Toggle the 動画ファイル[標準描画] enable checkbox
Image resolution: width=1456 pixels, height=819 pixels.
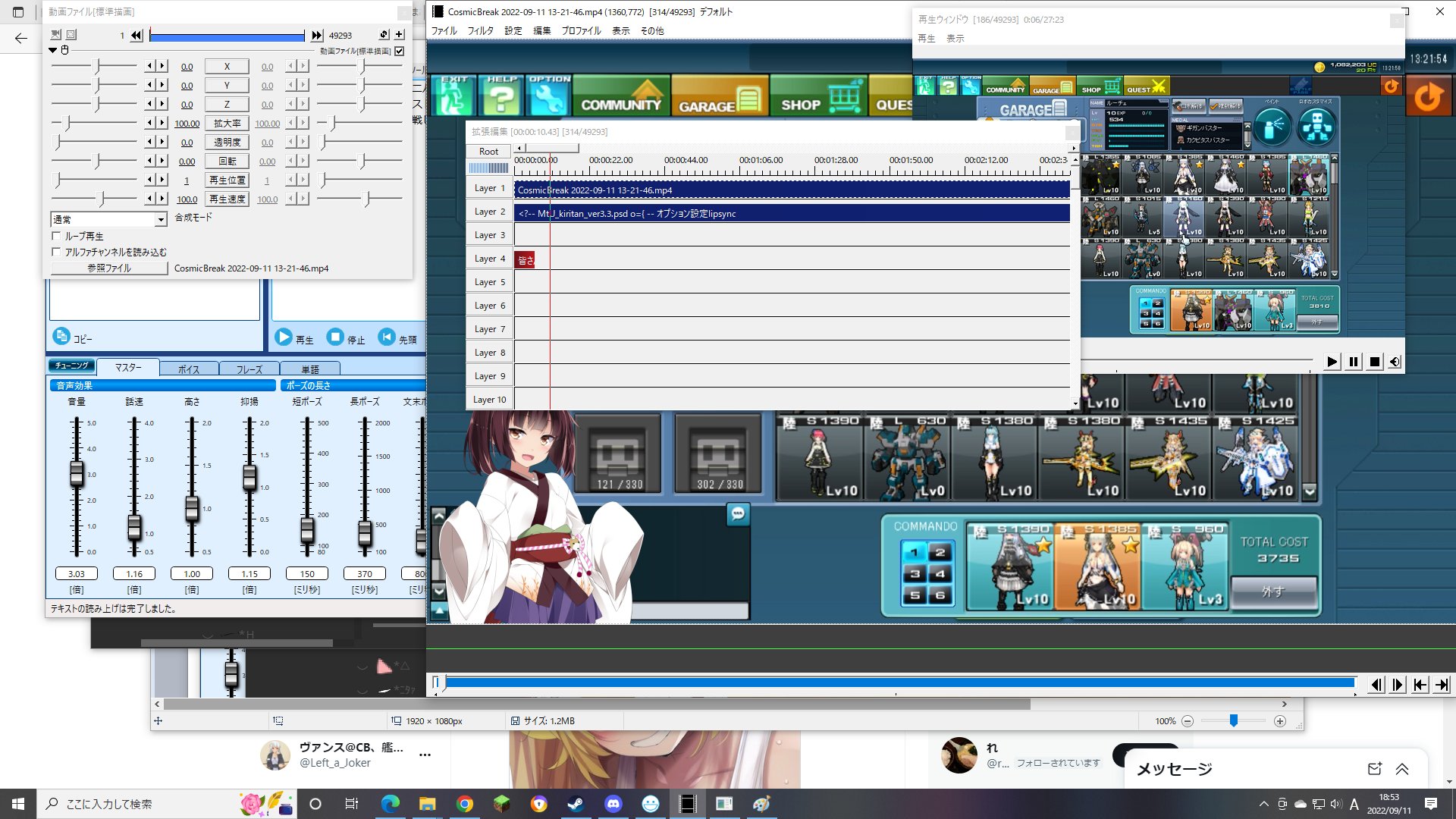400,51
